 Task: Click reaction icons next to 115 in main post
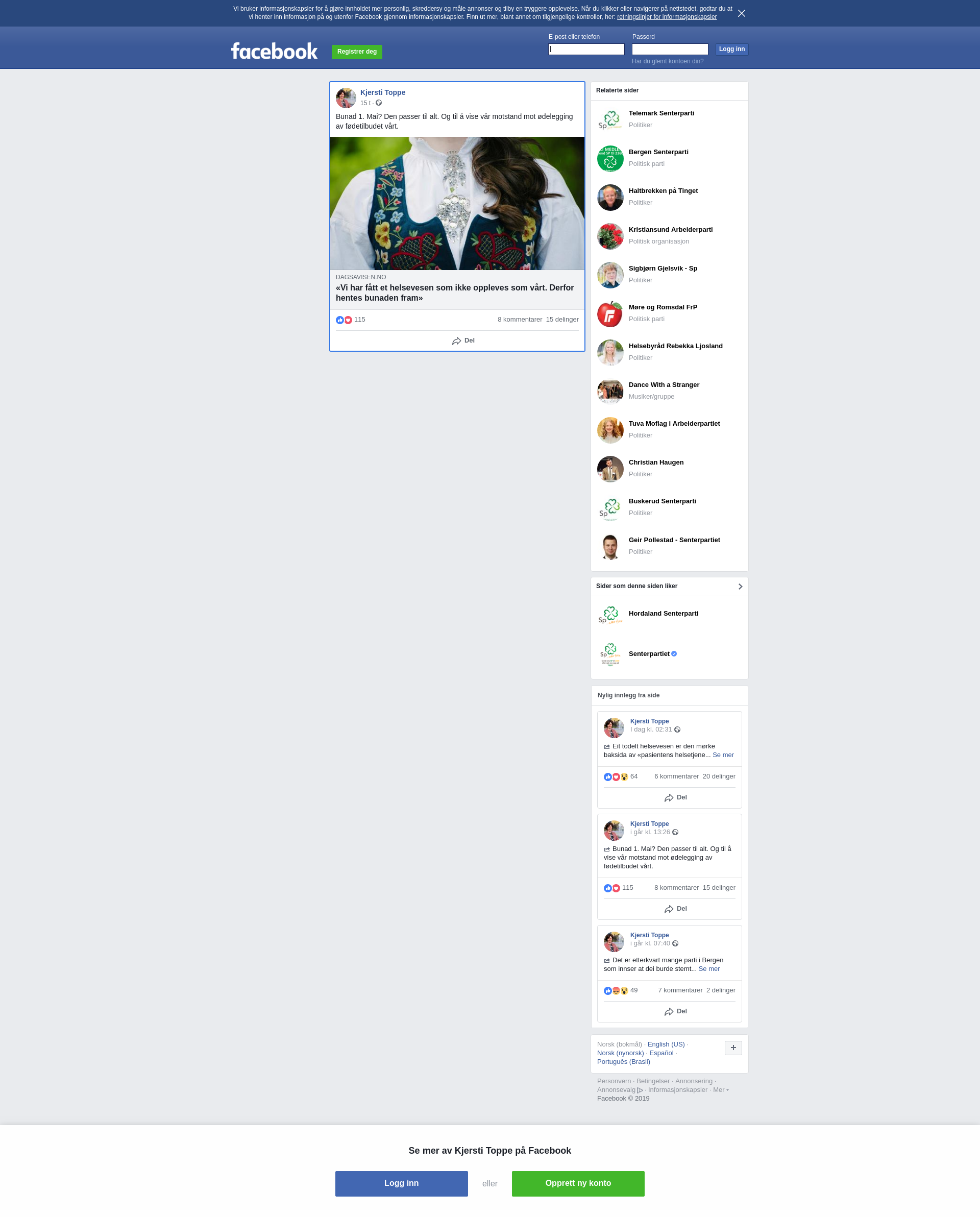(x=344, y=320)
